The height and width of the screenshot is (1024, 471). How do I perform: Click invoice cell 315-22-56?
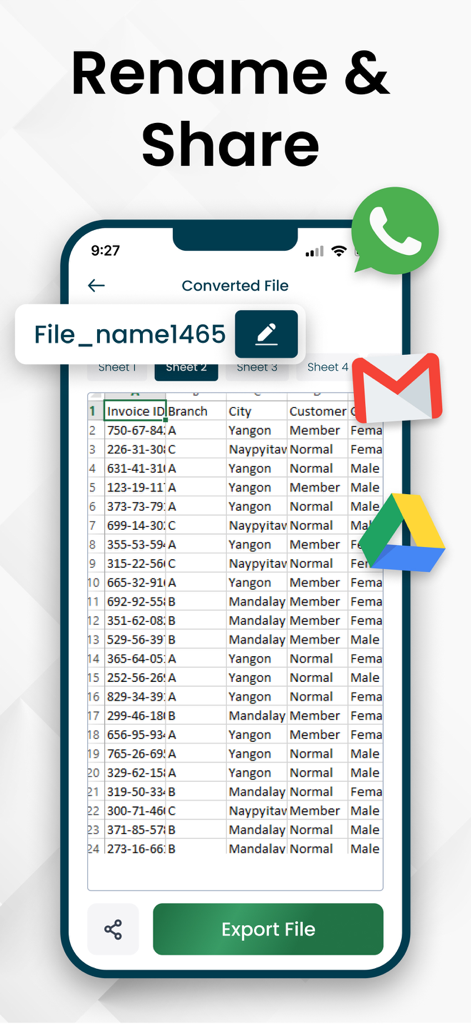tap(135, 564)
